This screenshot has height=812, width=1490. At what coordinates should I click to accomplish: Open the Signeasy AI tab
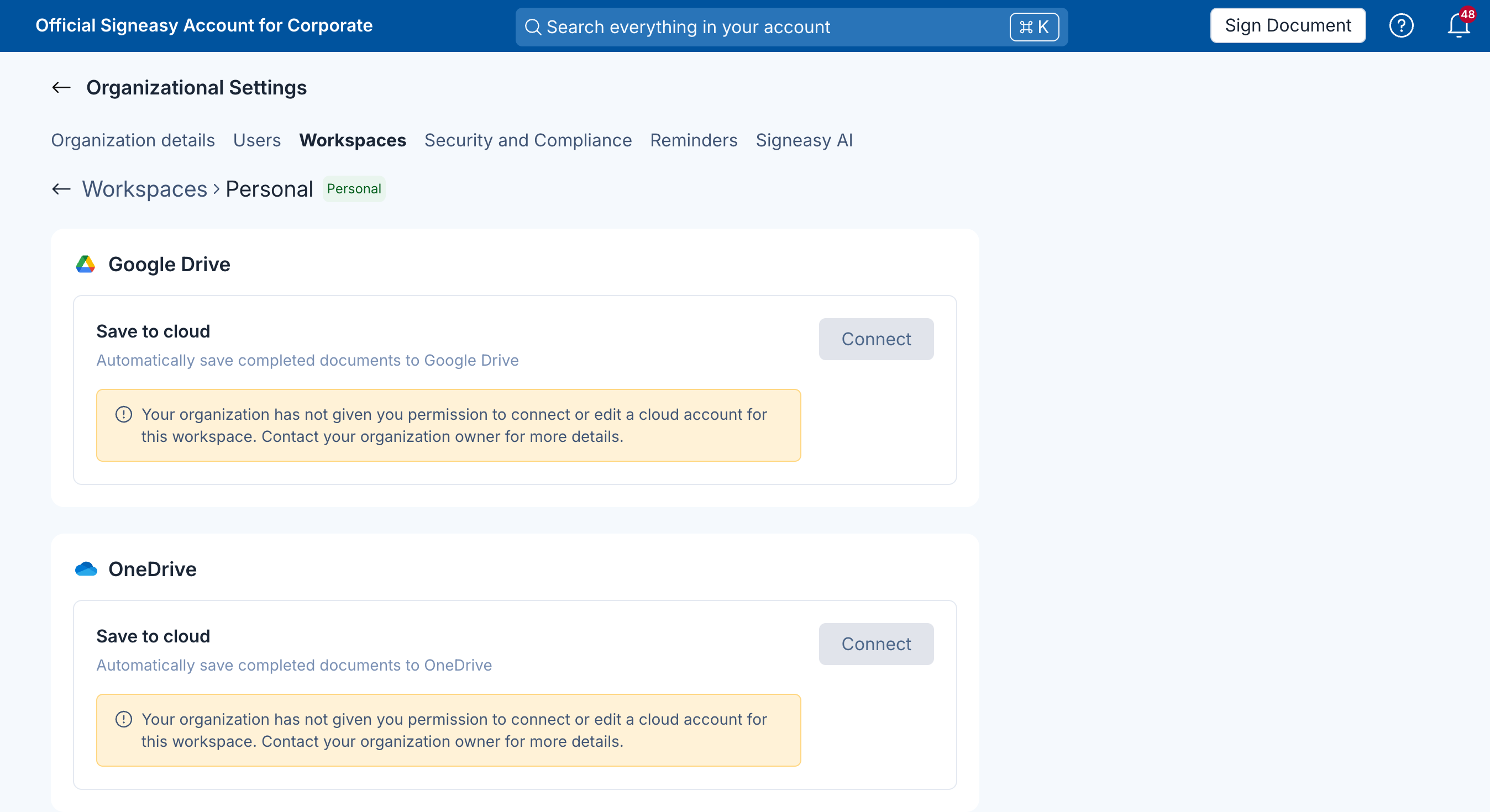(804, 140)
